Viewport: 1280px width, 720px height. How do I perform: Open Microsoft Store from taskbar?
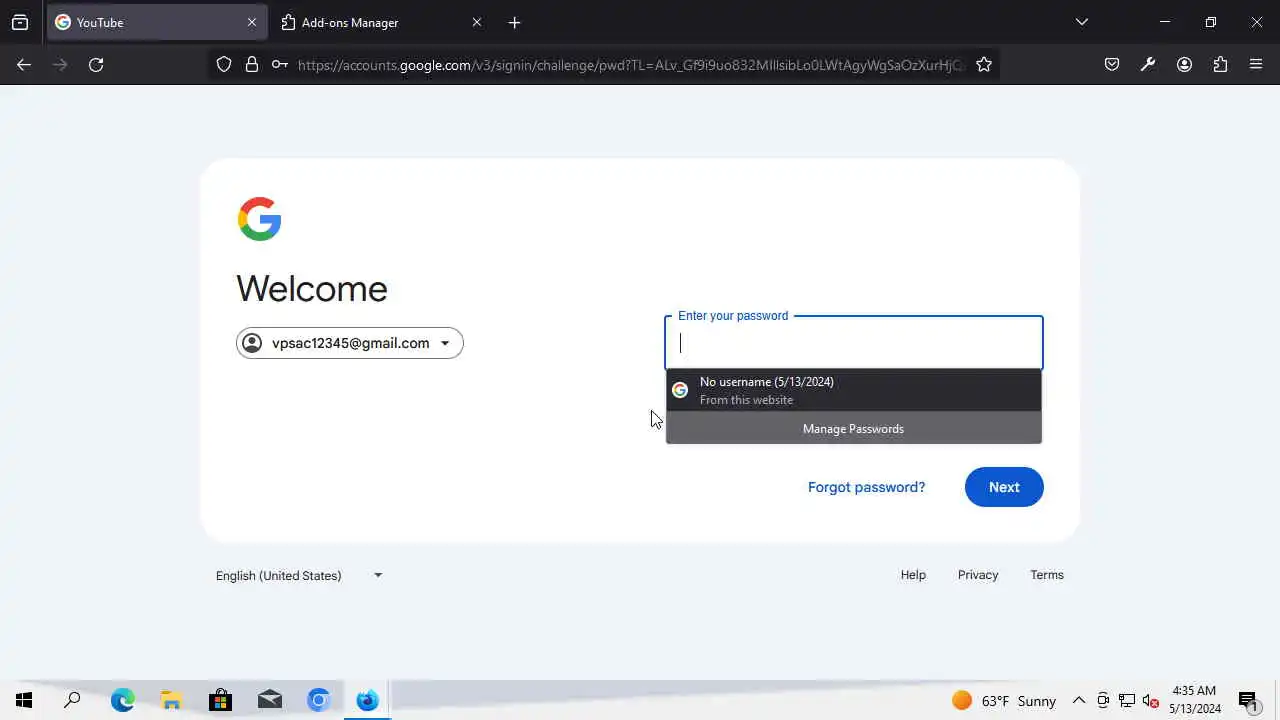(220, 700)
